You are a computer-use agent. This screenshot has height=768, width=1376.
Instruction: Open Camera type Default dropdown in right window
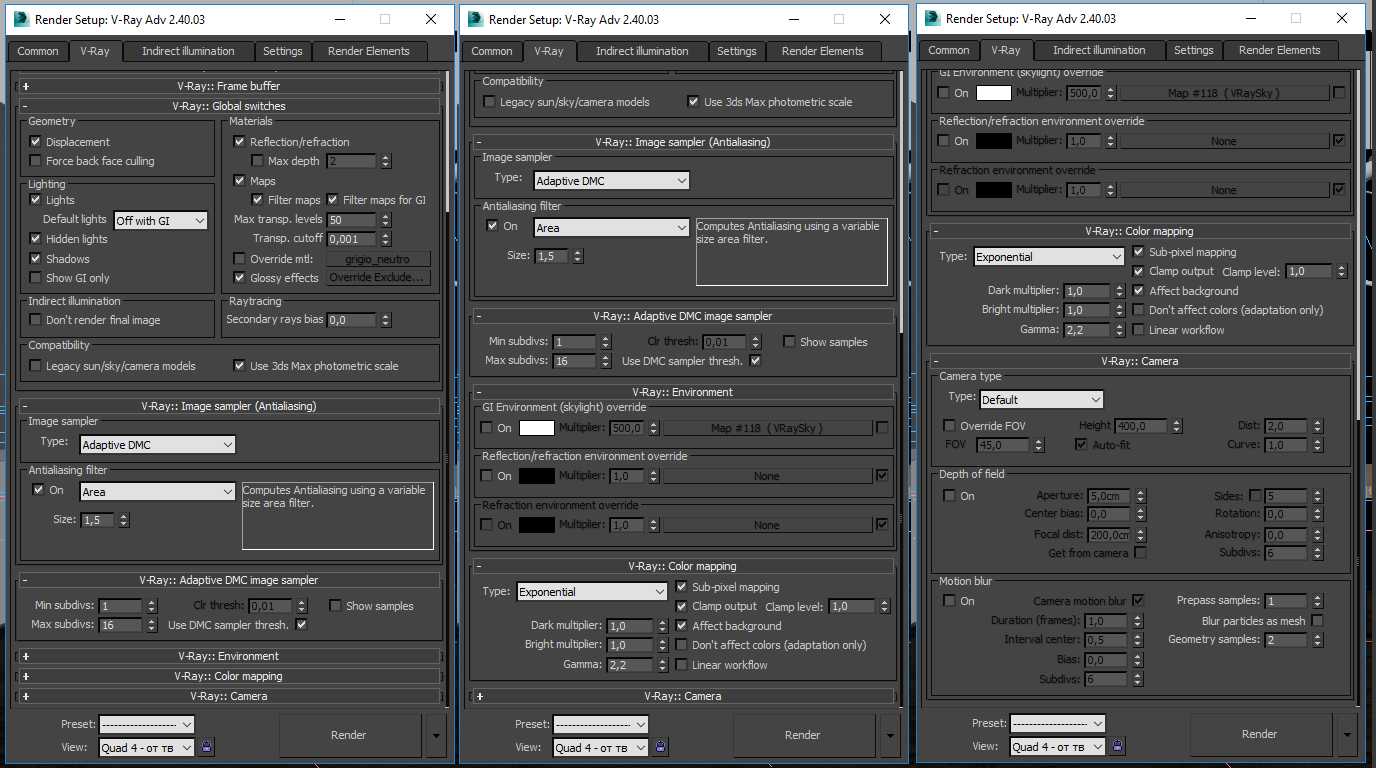1041,399
